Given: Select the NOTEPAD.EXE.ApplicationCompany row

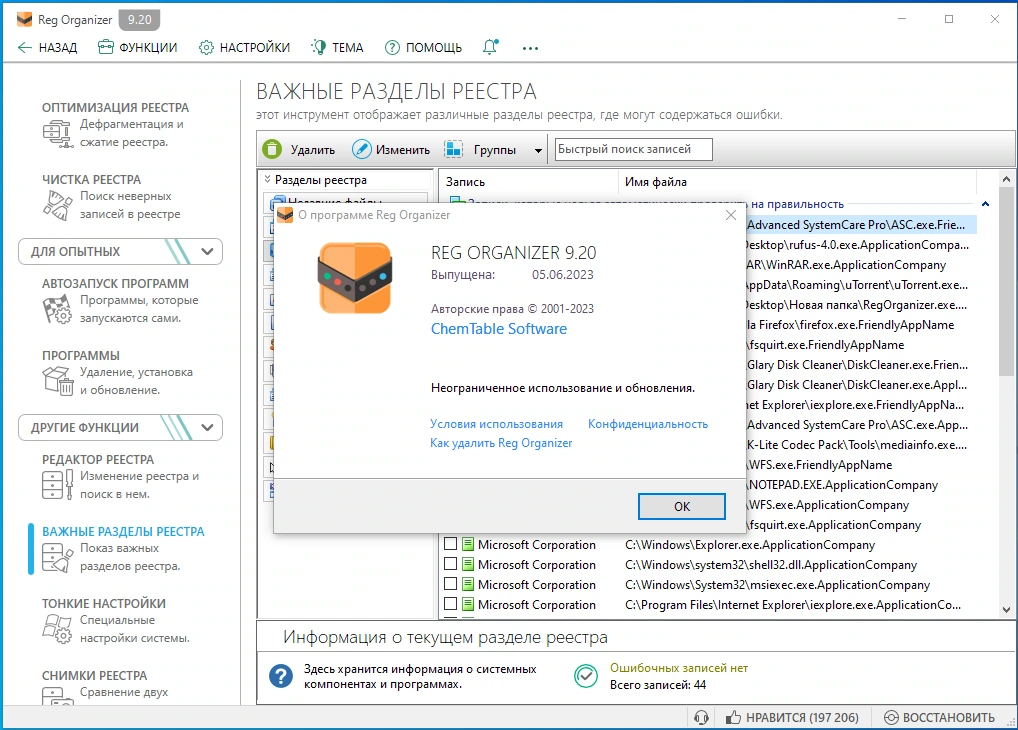Looking at the screenshot, I should (860, 485).
